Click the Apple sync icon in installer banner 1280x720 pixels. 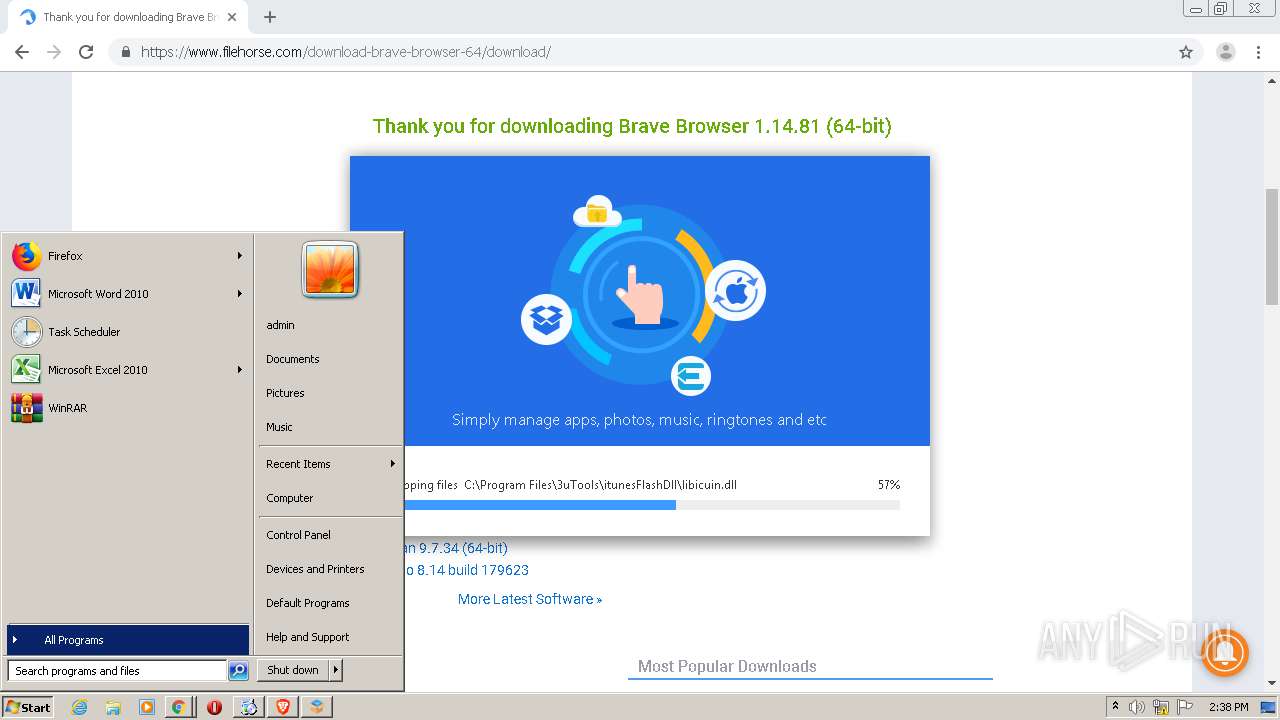(736, 291)
